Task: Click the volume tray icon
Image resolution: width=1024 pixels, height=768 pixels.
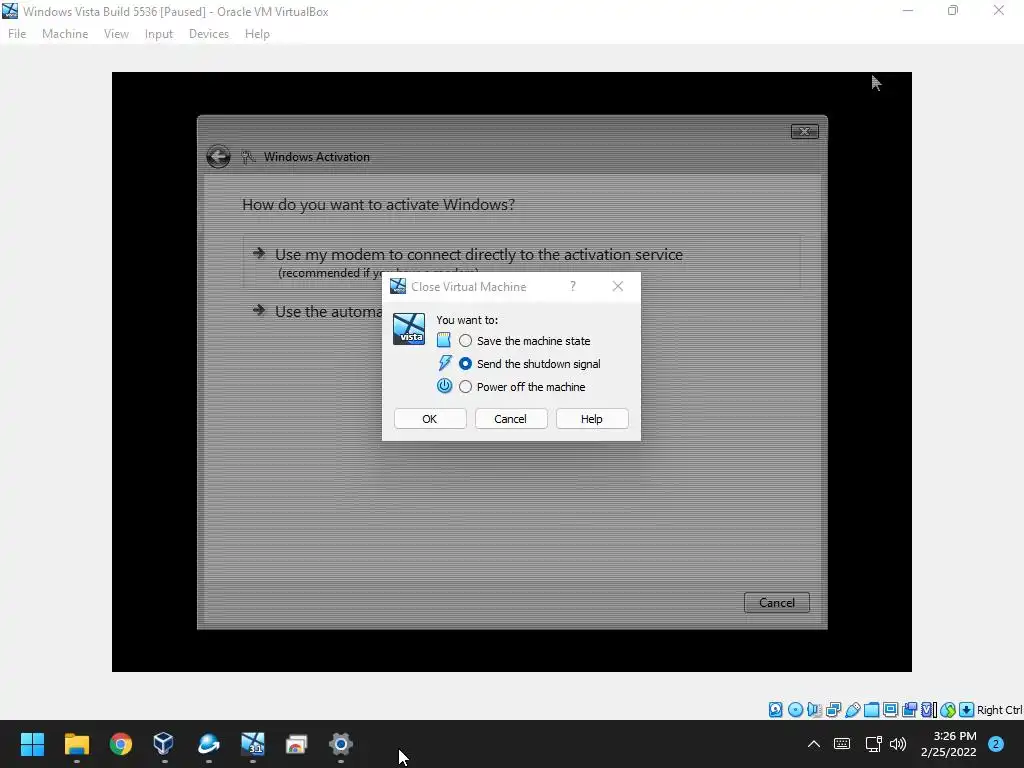Action: [899, 744]
